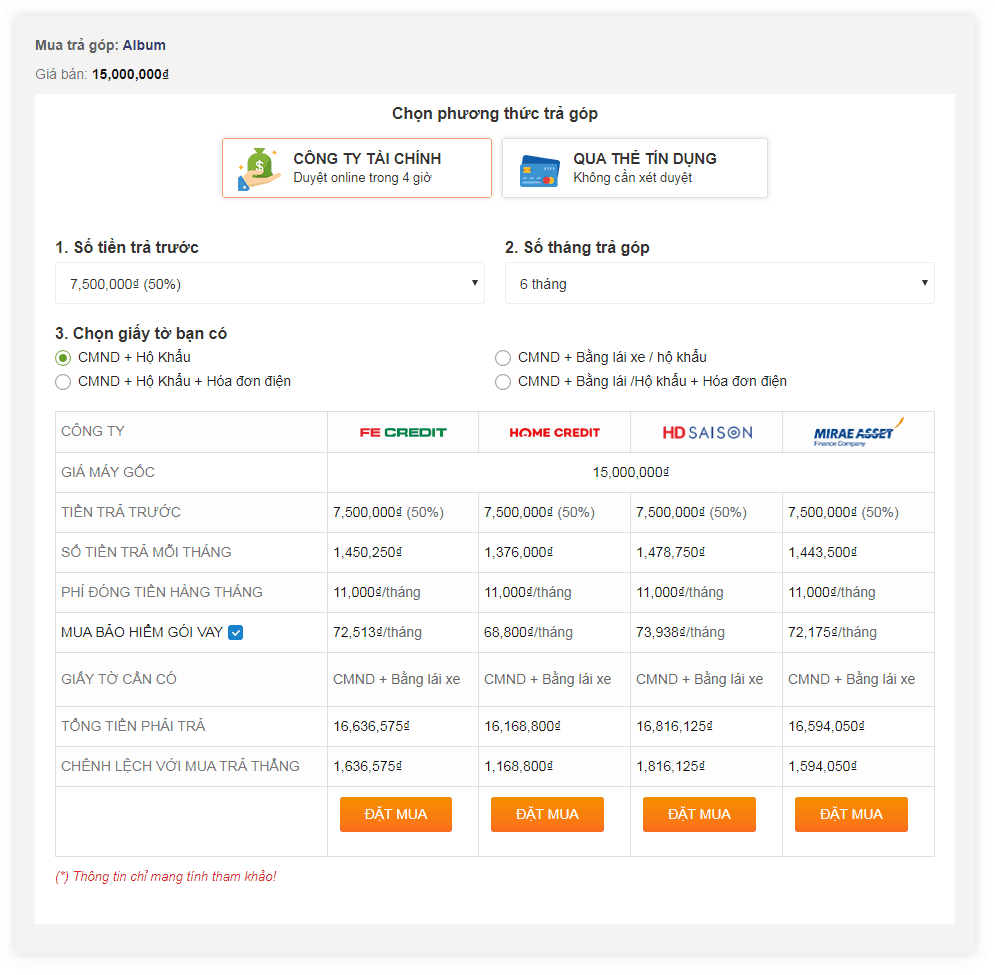Switch to Công ty tài chính tab
This screenshot has height=975, width=995.
357,168
